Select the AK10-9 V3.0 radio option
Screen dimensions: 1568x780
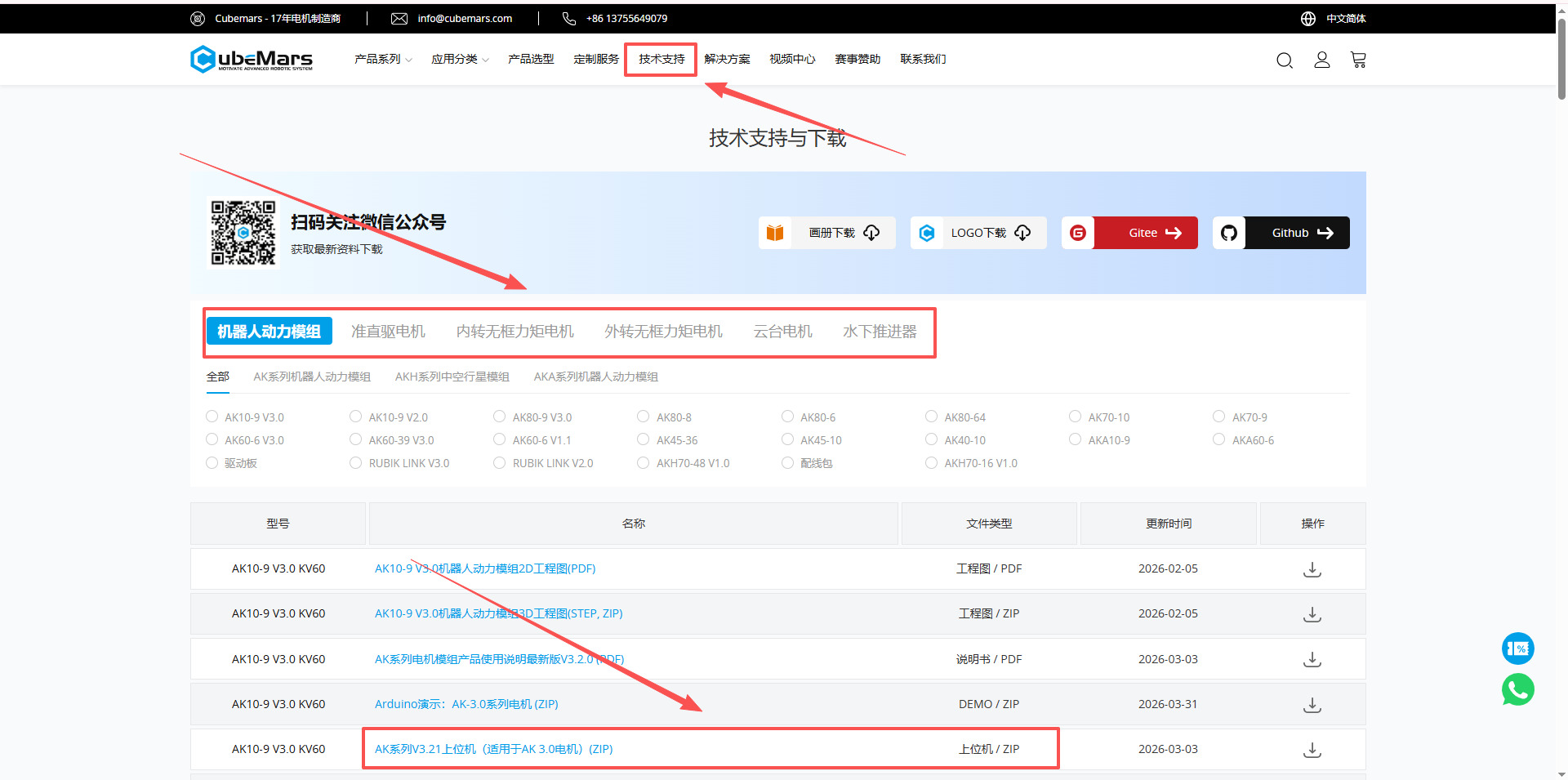point(211,417)
